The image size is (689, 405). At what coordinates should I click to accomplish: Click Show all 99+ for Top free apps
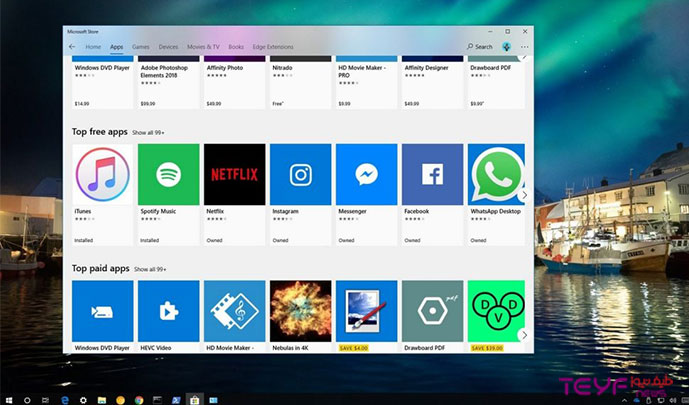point(148,133)
